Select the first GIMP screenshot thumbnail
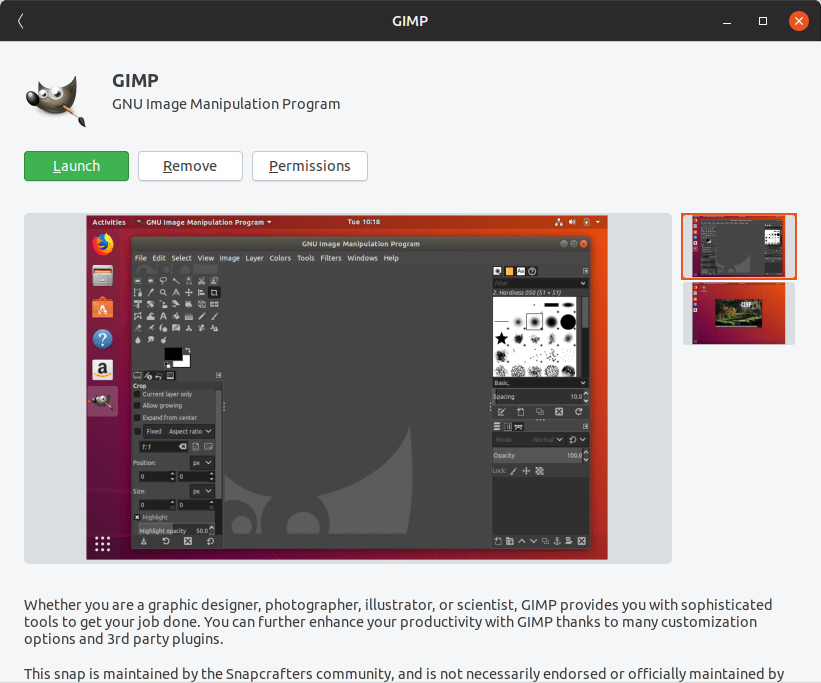The image size is (821, 683). coord(739,246)
